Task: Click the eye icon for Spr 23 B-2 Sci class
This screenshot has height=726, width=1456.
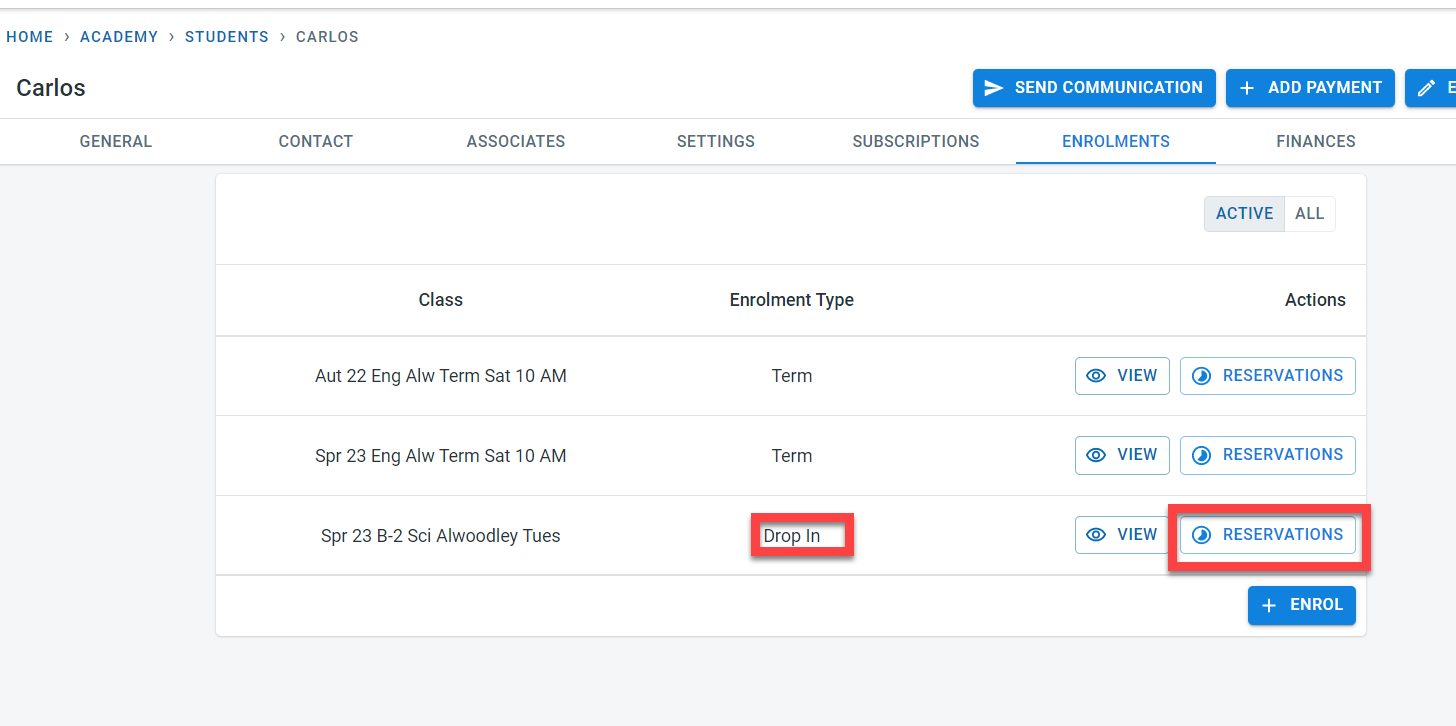Action: point(1096,535)
